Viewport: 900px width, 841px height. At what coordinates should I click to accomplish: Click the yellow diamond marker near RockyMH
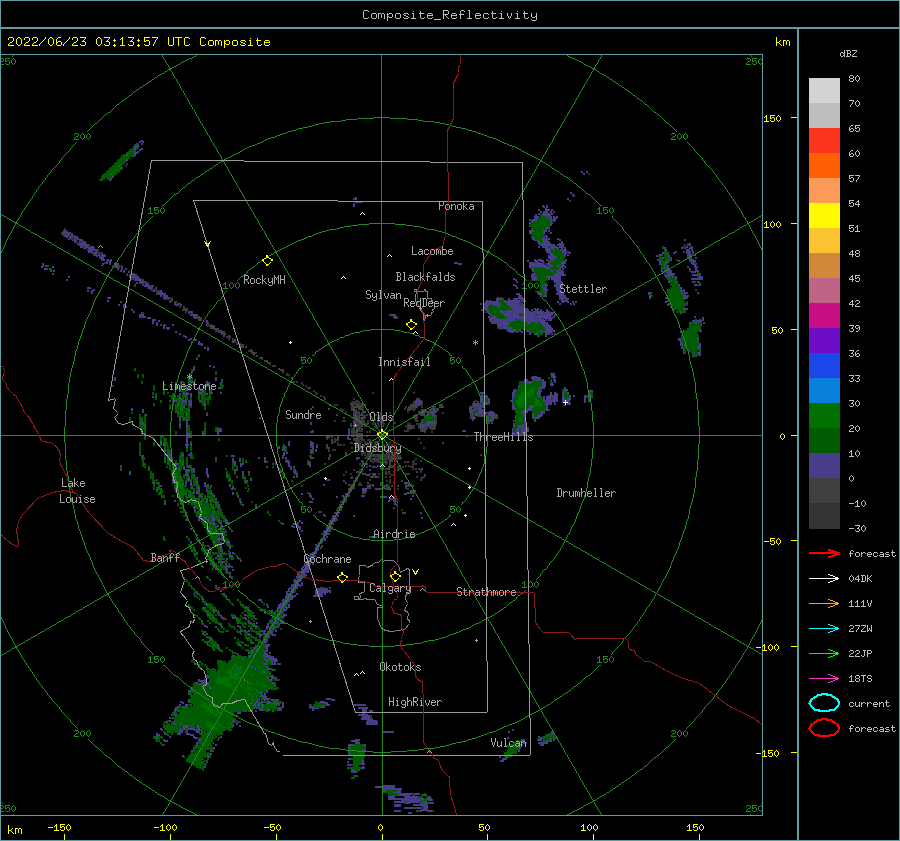[267, 261]
